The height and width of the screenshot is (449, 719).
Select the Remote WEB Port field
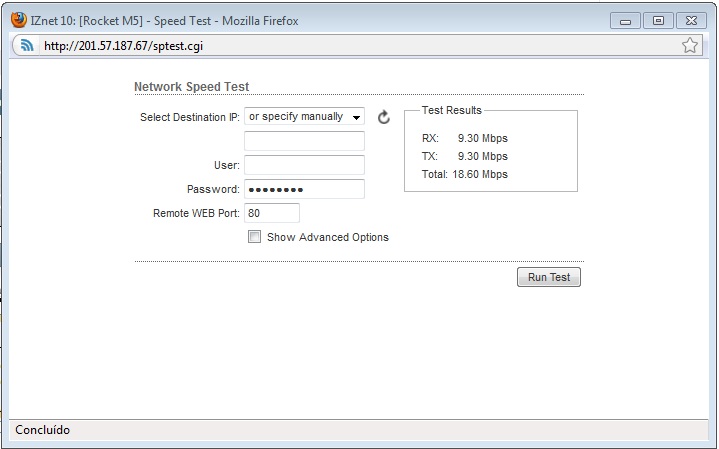[x=272, y=213]
